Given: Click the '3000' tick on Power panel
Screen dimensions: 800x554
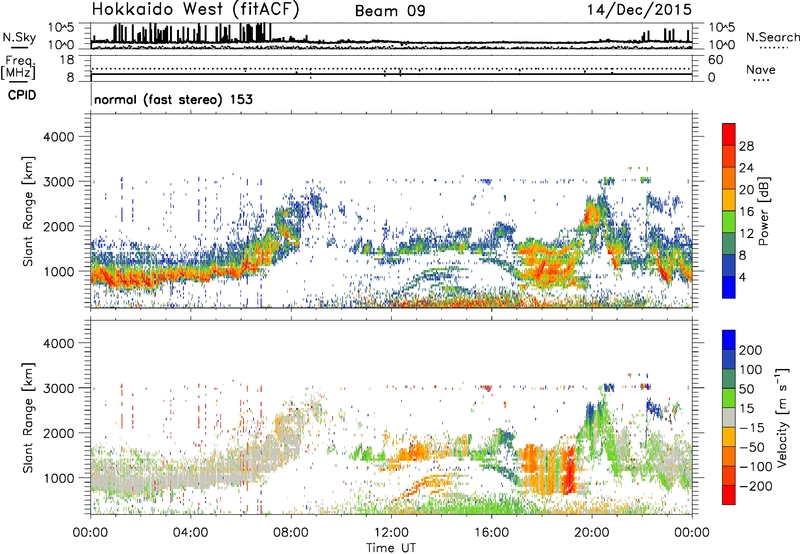Looking at the screenshot, I should click(59, 182).
